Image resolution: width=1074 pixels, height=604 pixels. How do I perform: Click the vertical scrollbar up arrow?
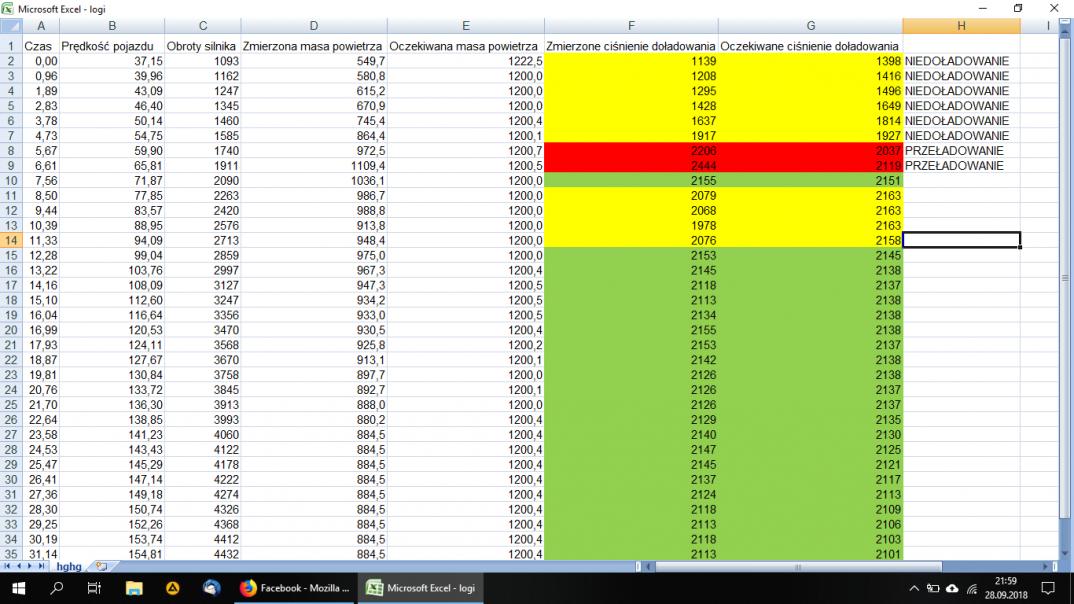click(1065, 33)
